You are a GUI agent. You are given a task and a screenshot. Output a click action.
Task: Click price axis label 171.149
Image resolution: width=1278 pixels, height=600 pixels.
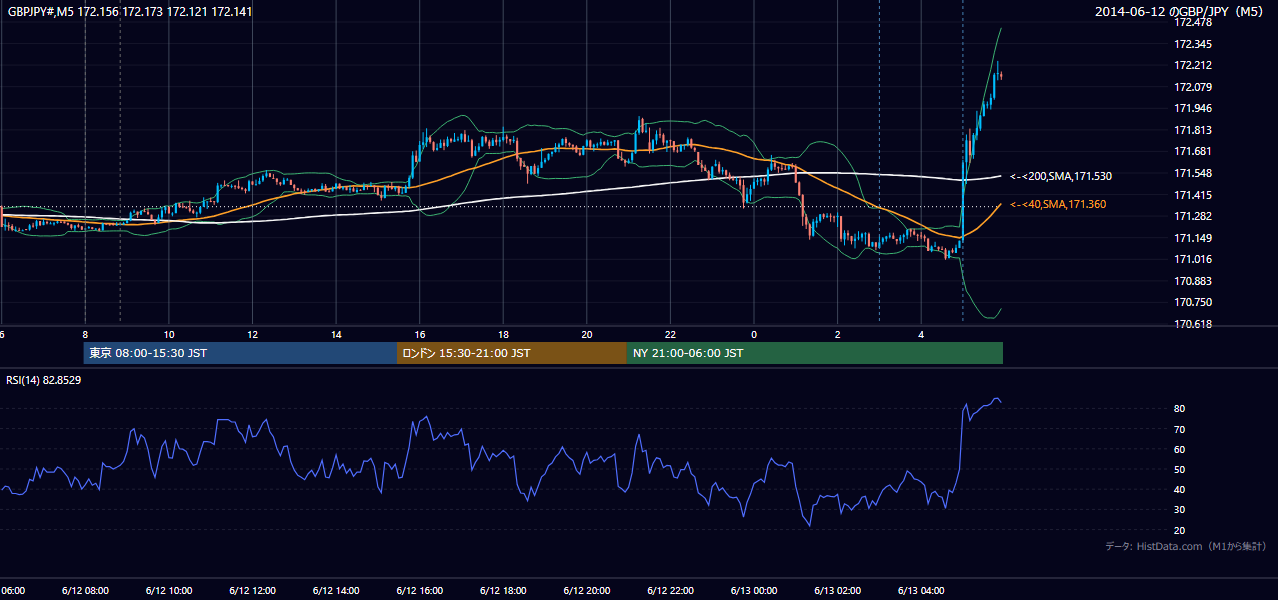pos(1193,238)
